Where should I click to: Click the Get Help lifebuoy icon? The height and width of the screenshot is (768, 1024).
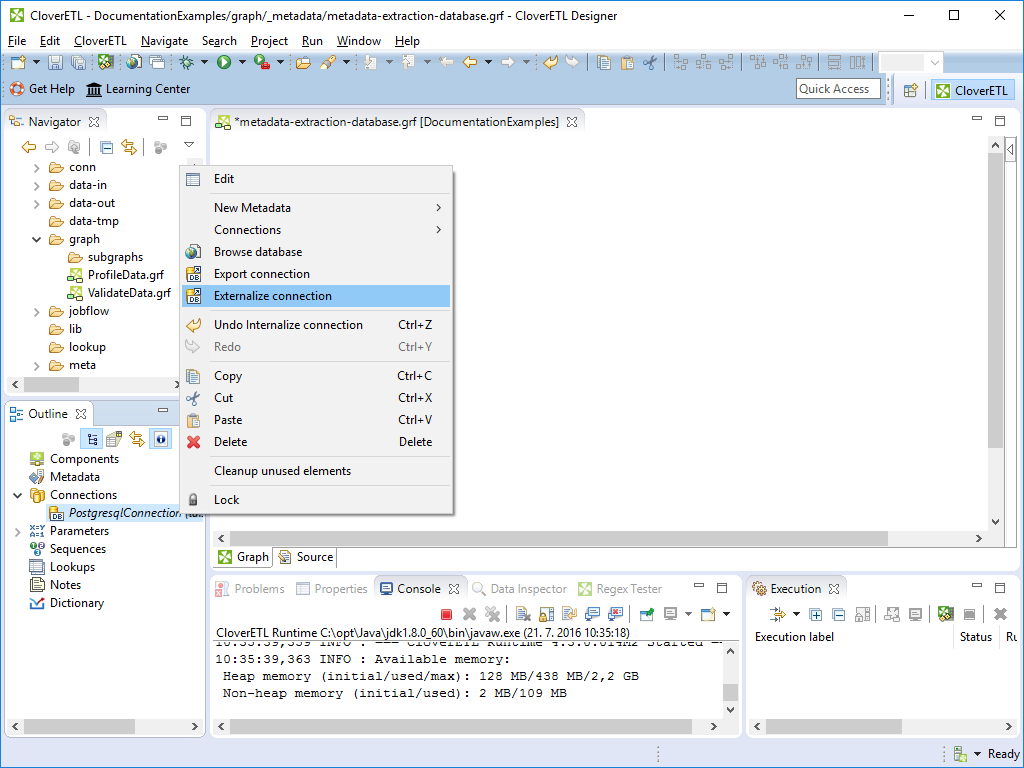click(x=17, y=89)
